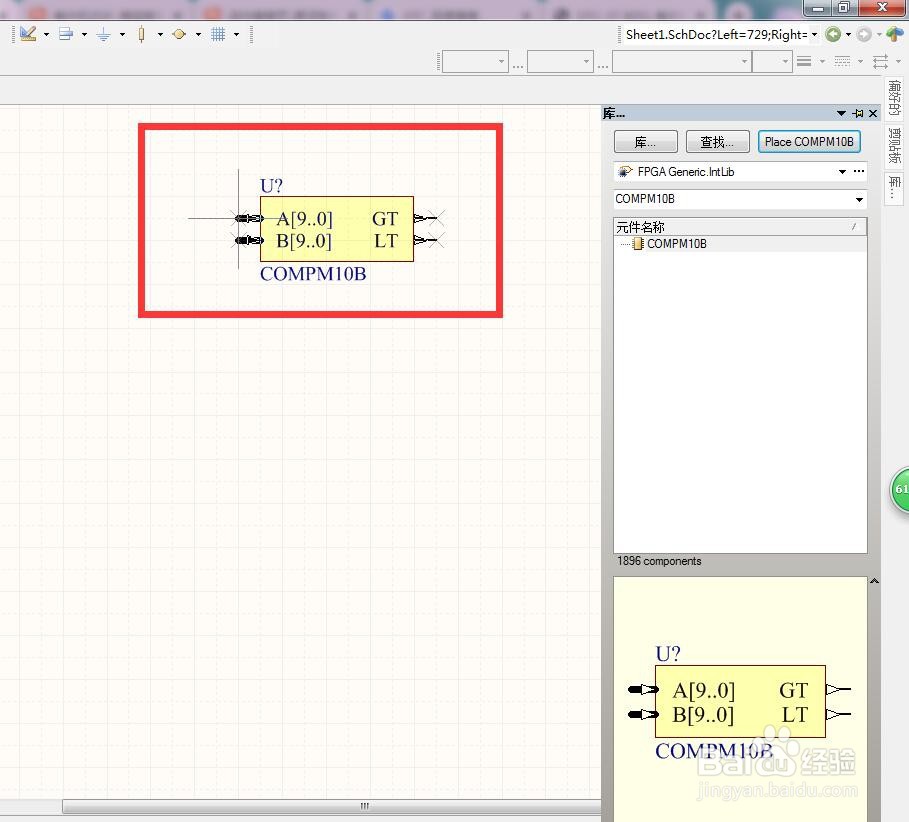Sort by 元件名称 column header
This screenshot has height=822, width=909.
740,227
